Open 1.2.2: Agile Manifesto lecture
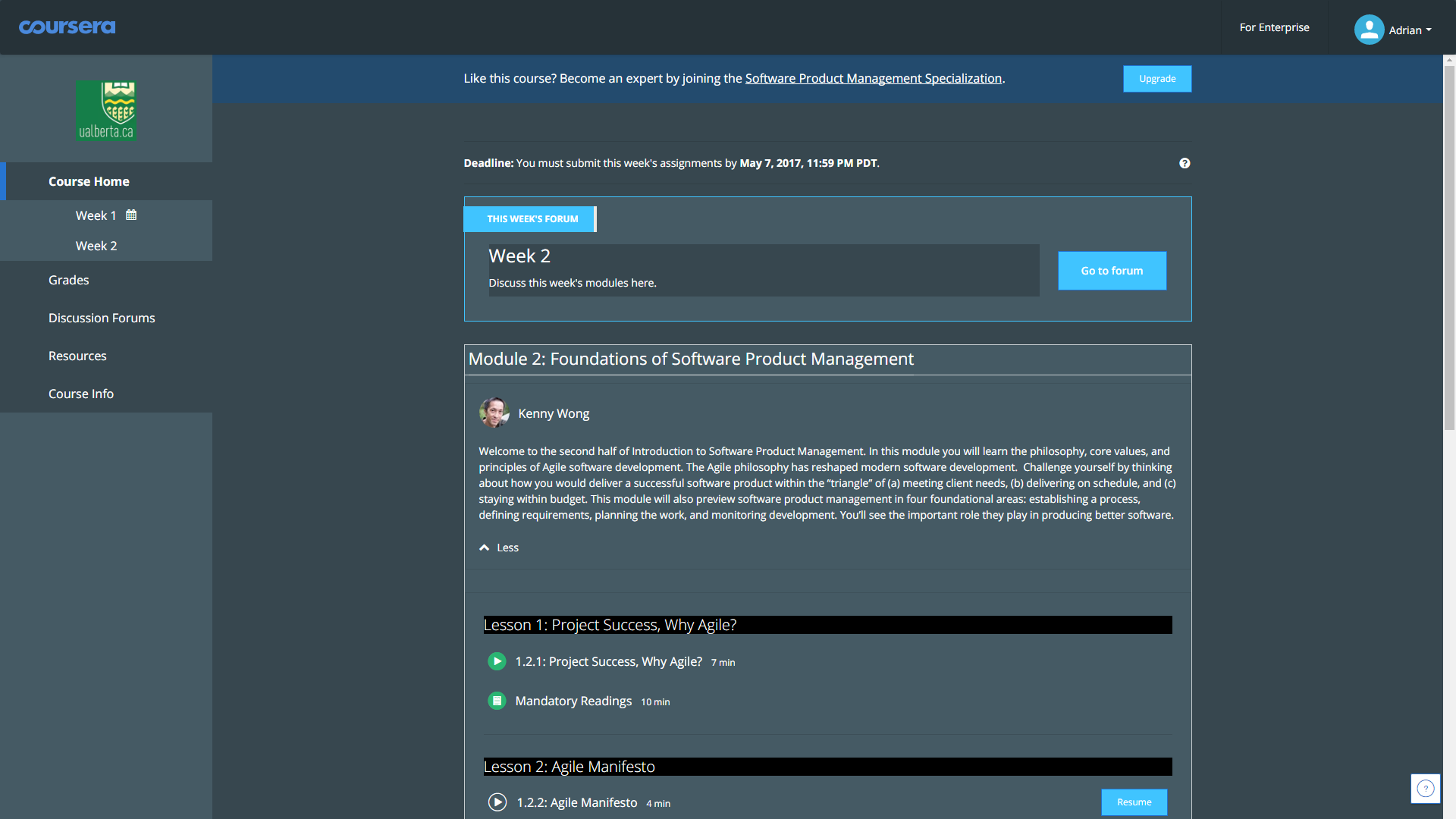 (577, 802)
